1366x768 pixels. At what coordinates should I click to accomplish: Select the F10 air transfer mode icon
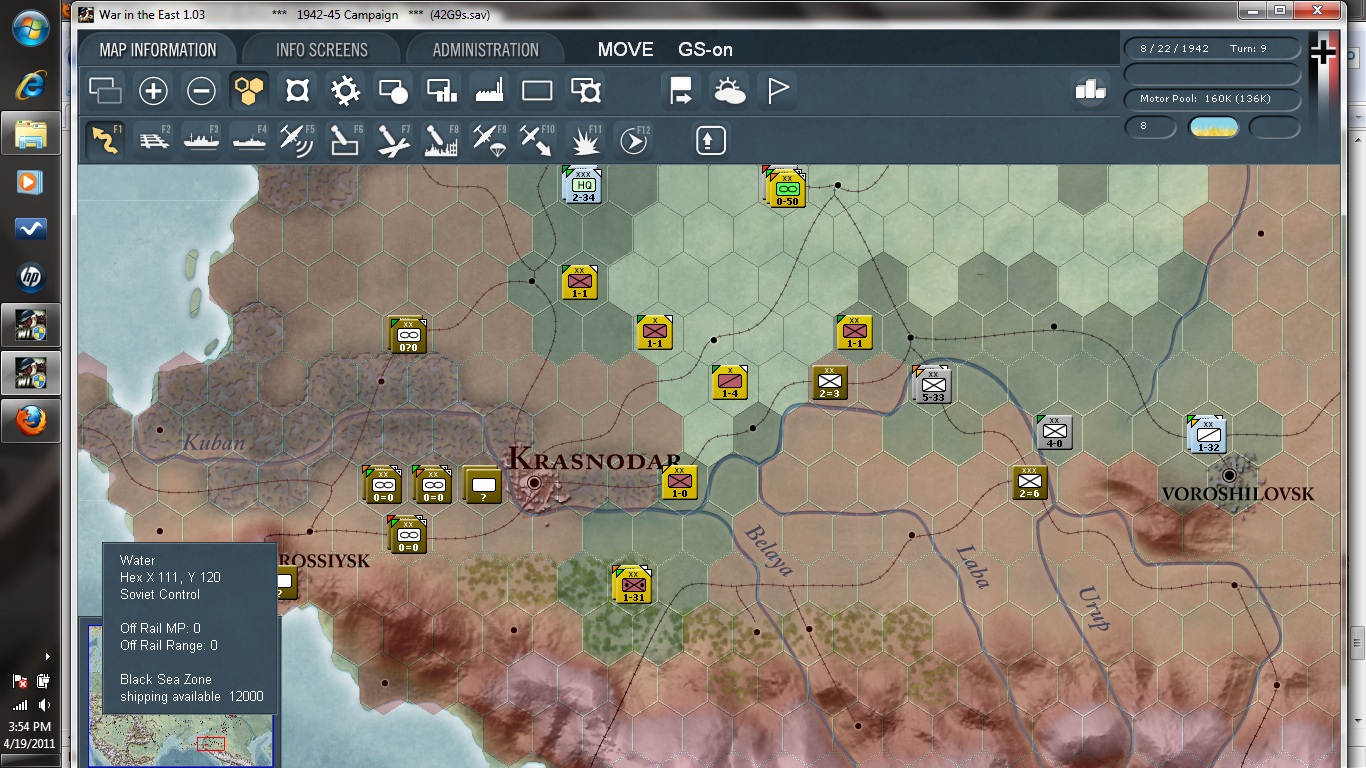(x=537, y=140)
